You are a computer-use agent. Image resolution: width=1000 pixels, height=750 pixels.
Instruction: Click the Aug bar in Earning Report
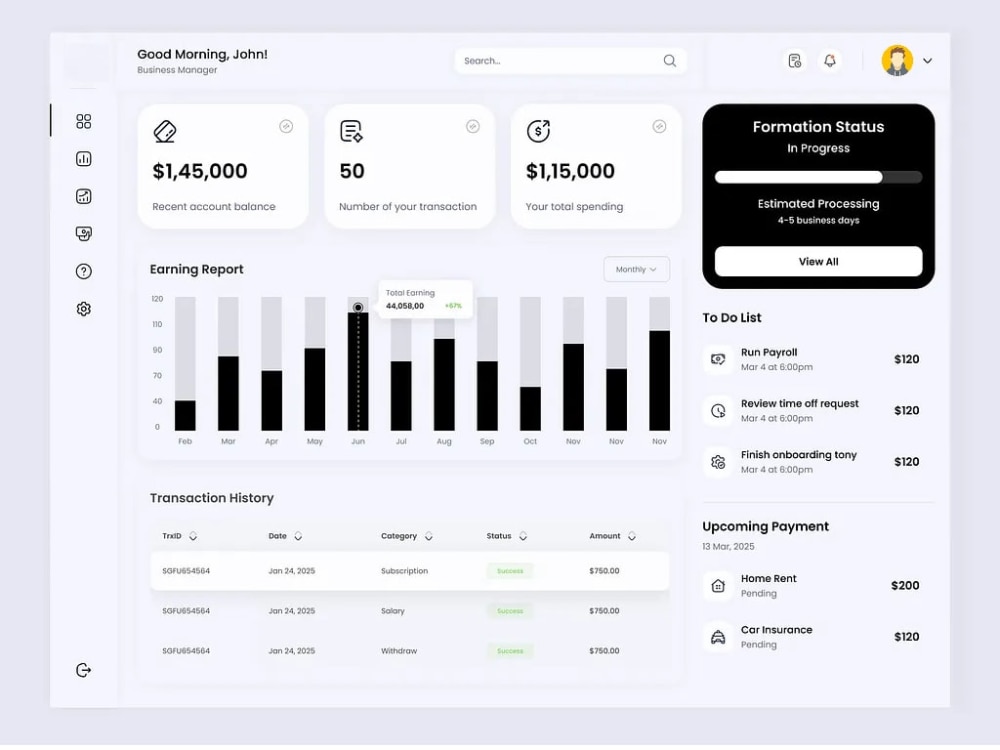tap(444, 385)
